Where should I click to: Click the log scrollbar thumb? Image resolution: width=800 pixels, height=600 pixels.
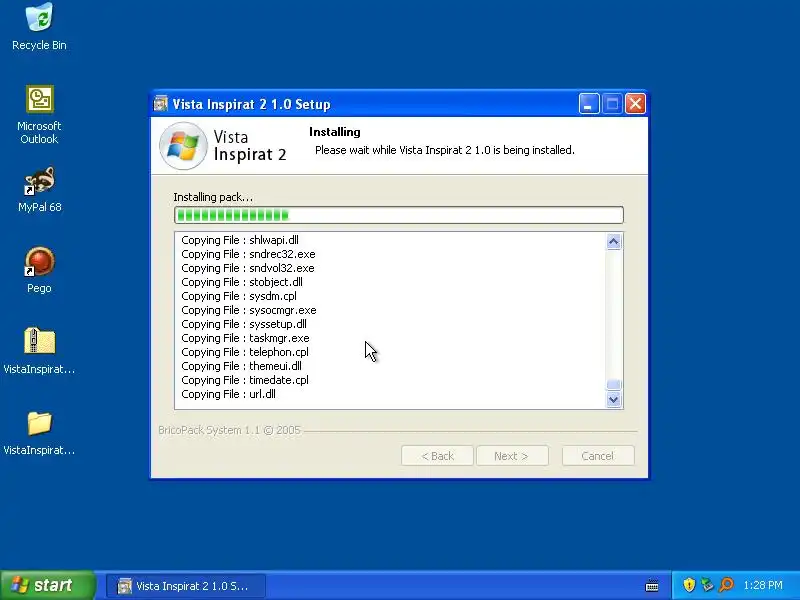614,385
